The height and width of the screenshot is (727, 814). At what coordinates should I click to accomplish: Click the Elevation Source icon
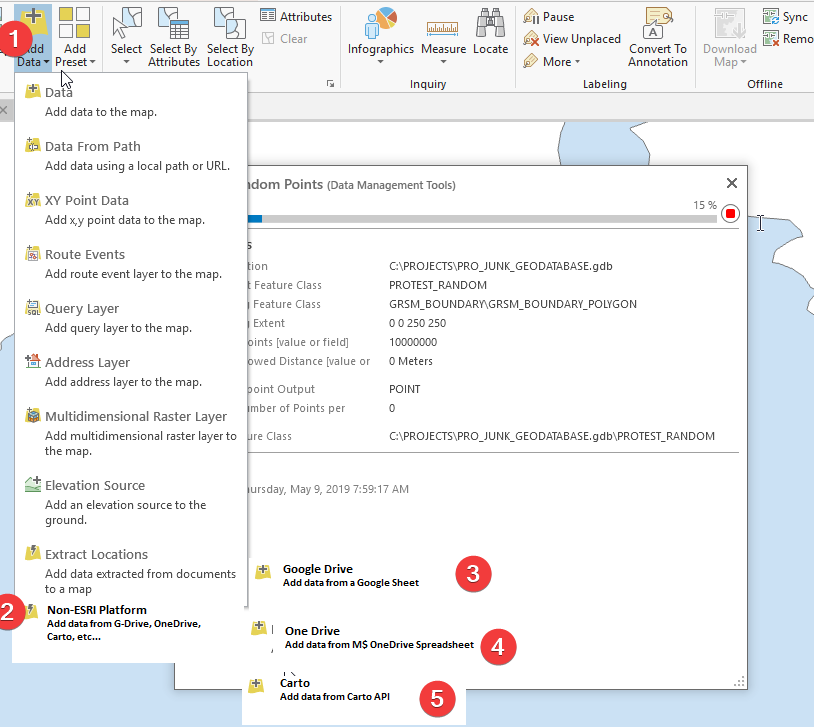point(33,484)
